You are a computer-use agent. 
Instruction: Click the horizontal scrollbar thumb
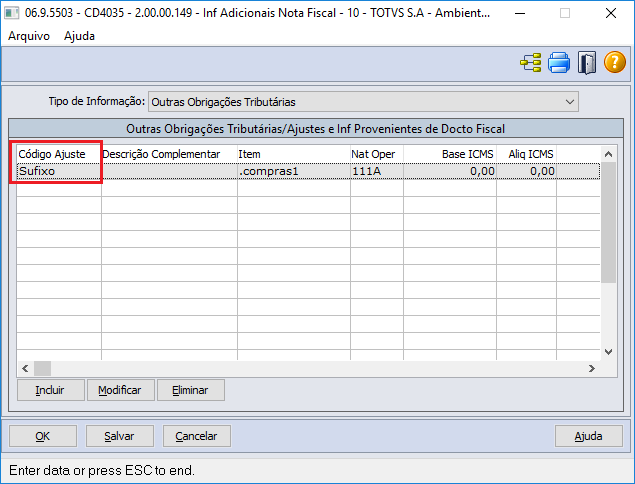[43, 369]
